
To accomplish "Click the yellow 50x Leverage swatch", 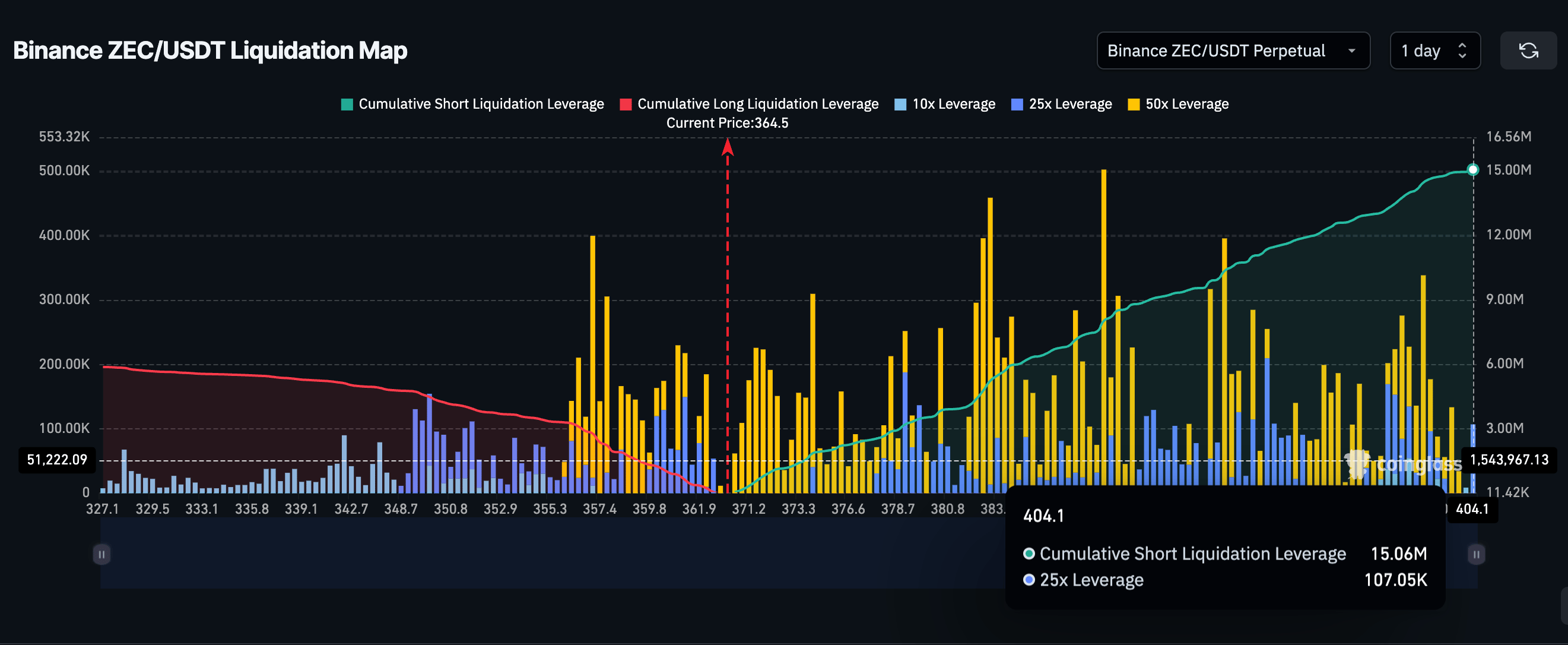I will click(1134, 104).
